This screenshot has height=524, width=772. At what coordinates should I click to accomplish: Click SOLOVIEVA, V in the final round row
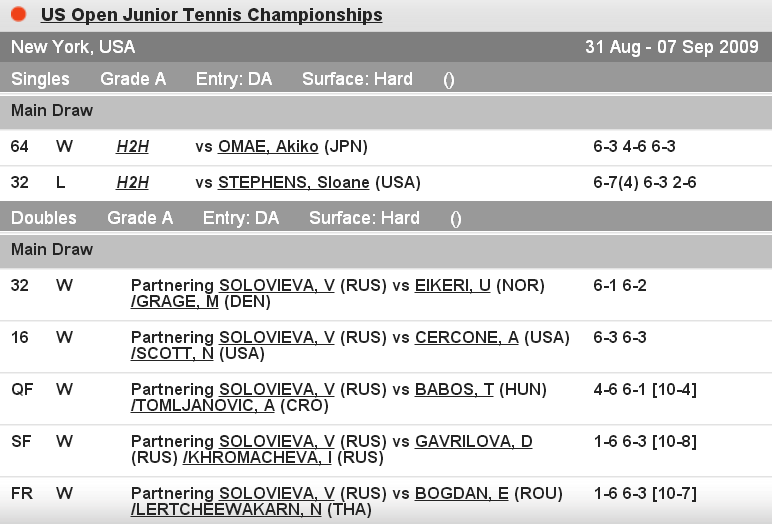tap(277, 494)
